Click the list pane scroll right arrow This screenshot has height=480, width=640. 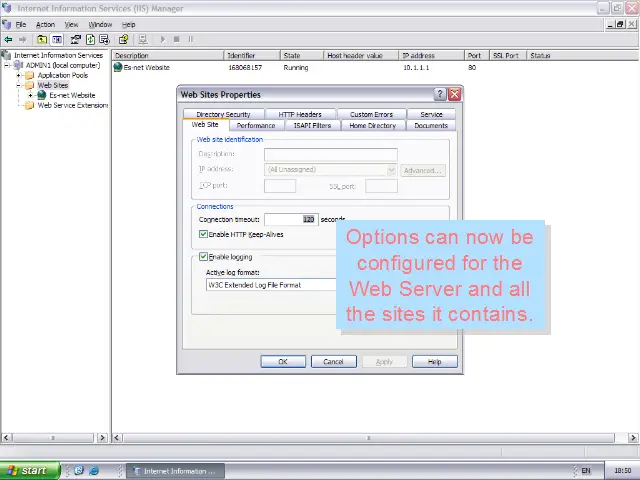pyautogui.click(x=633, y=438)
